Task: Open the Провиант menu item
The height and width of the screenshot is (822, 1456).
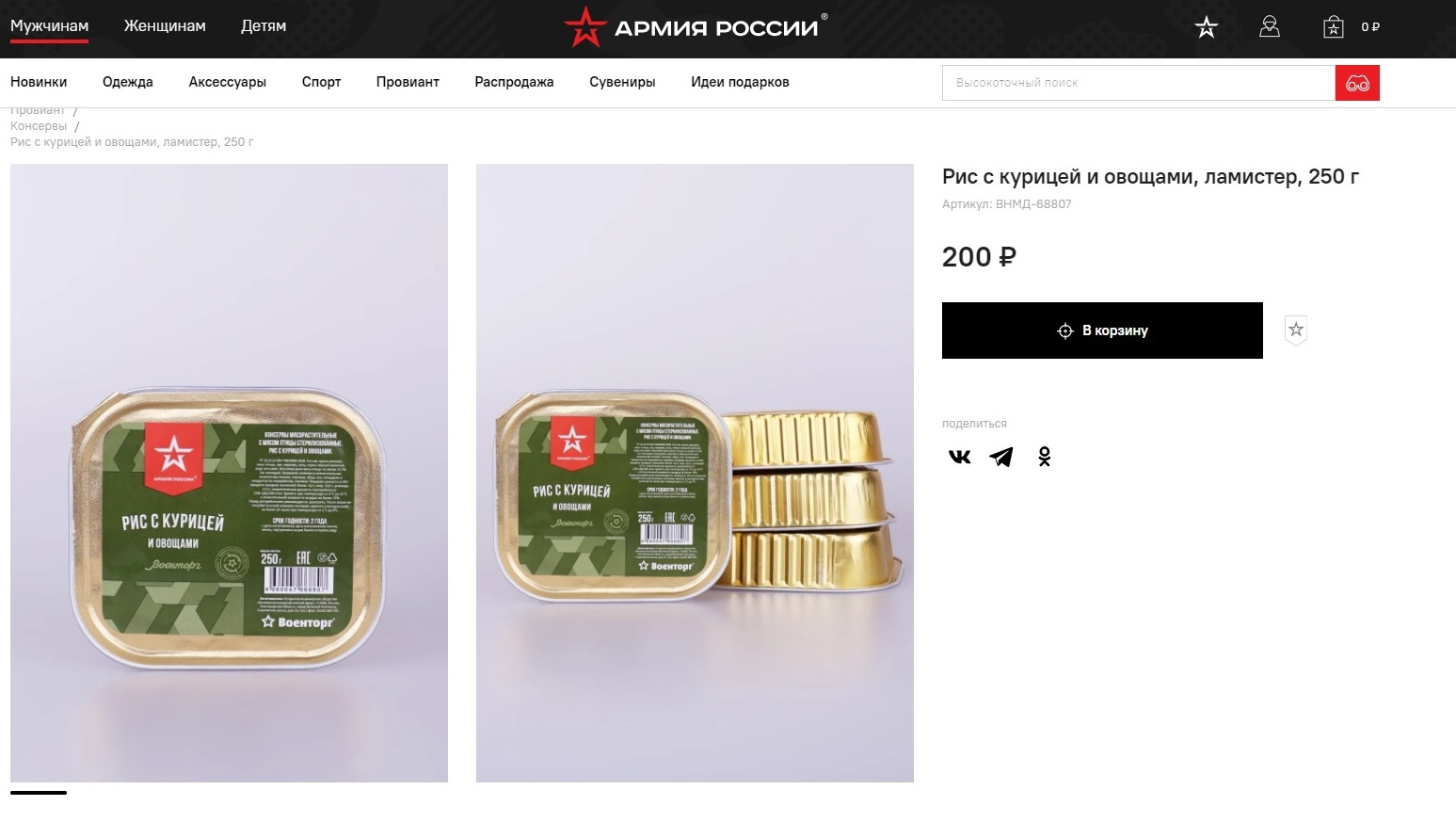Action: click(x=408, y=82)
